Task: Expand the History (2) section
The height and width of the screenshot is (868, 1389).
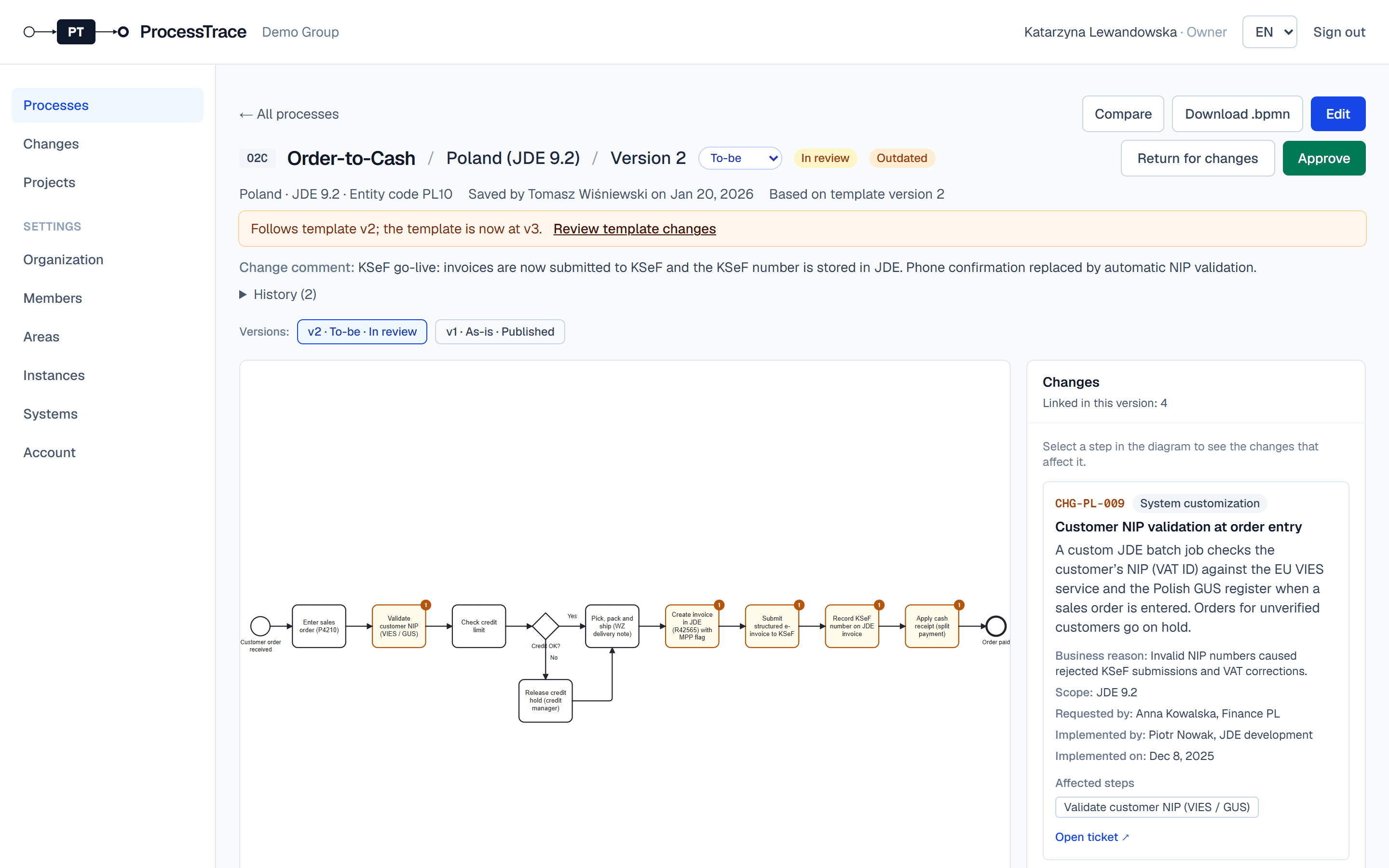Action: coord(278,294)
